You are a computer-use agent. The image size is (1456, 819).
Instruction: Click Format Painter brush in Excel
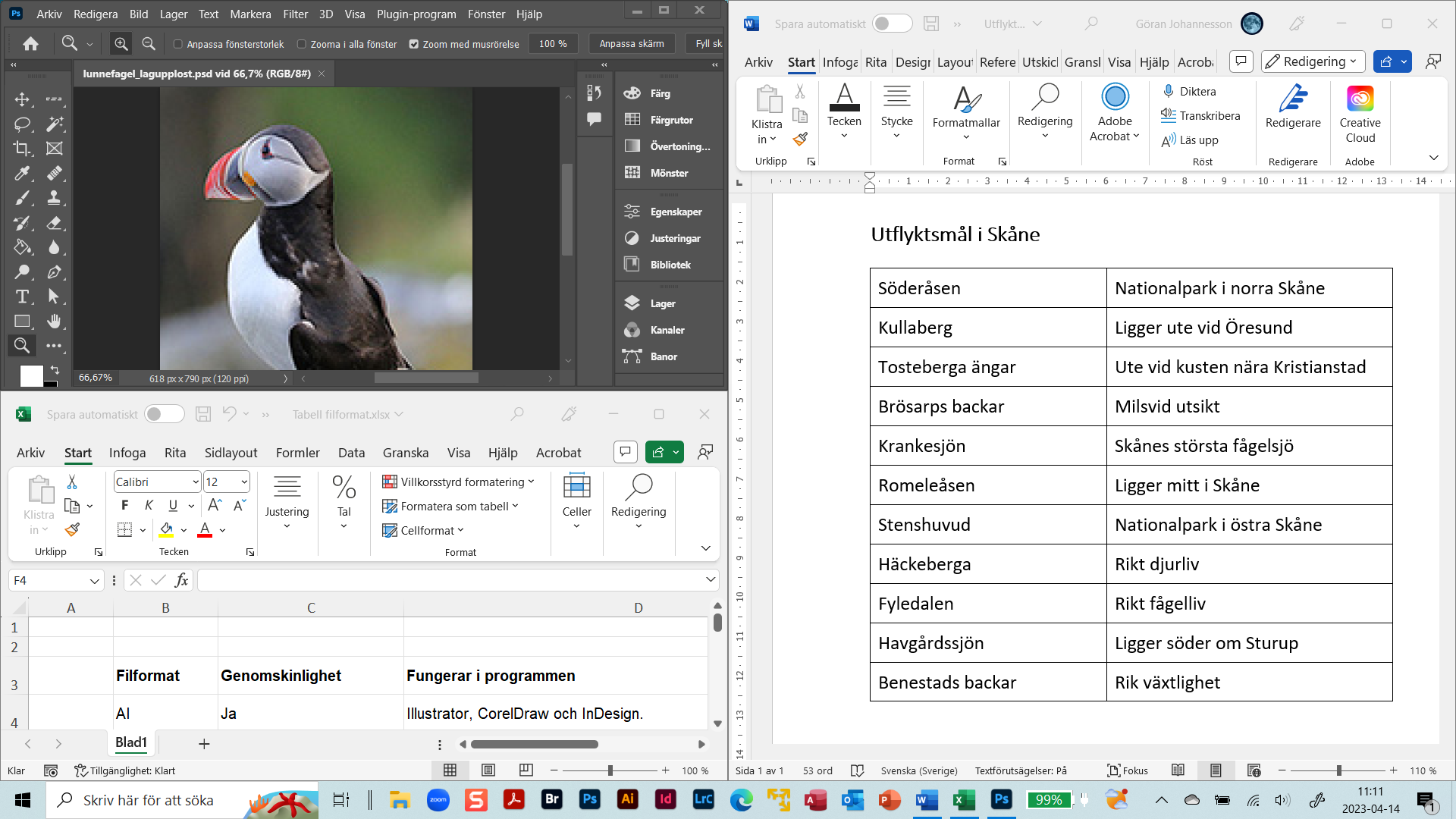(72, 529)
